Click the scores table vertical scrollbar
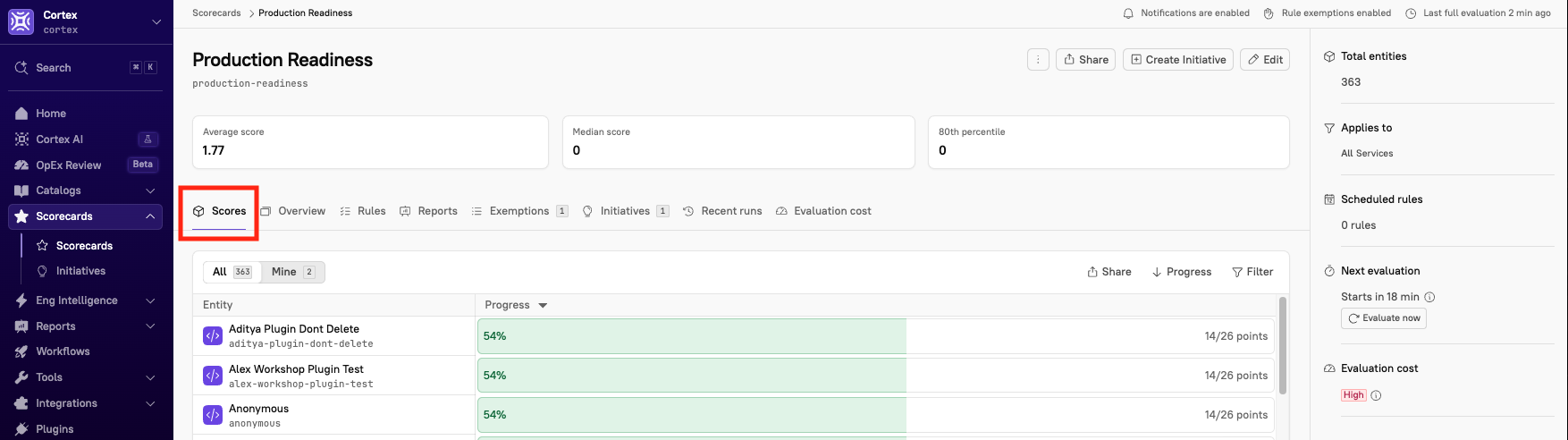 1284,345
